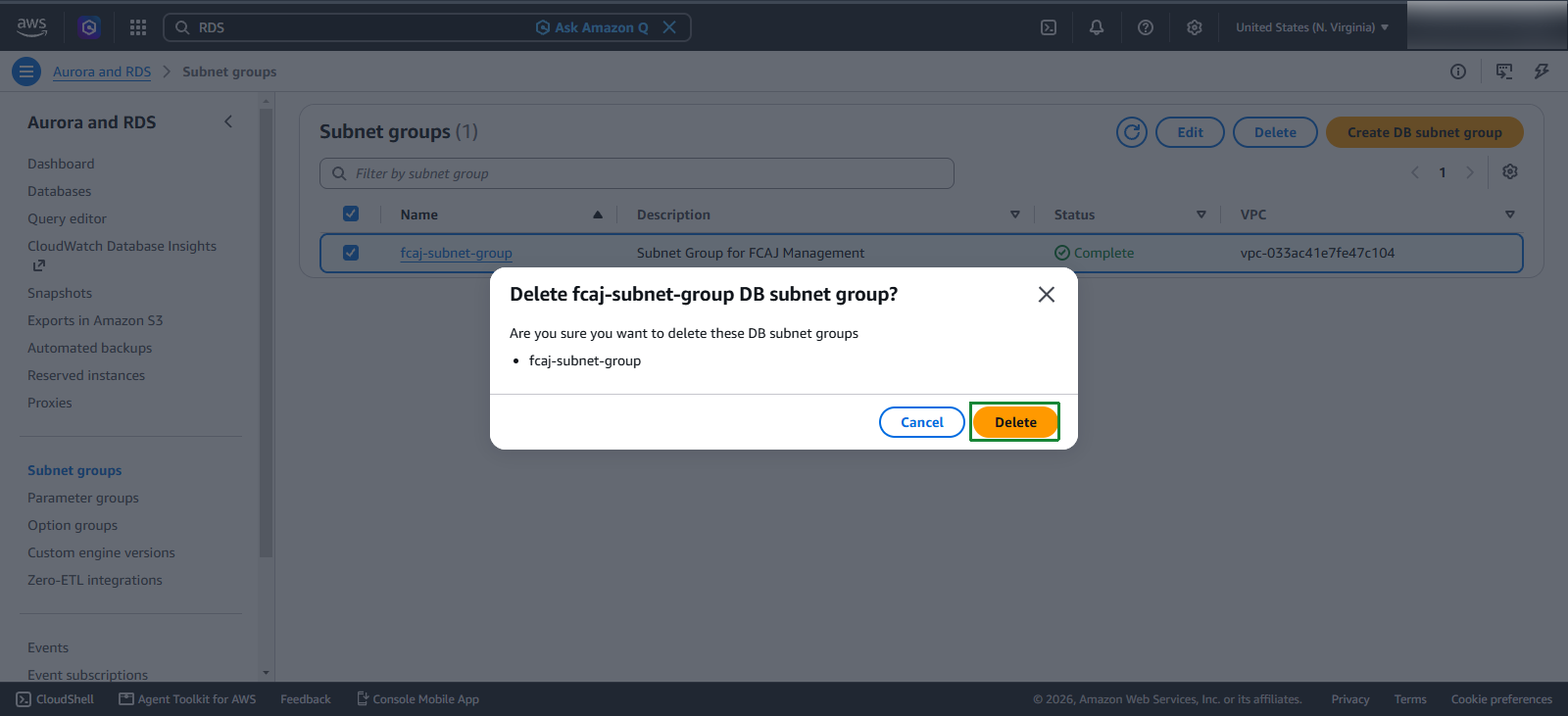Follow the Aurora and RDS breadcrumb

click(102, 72)
